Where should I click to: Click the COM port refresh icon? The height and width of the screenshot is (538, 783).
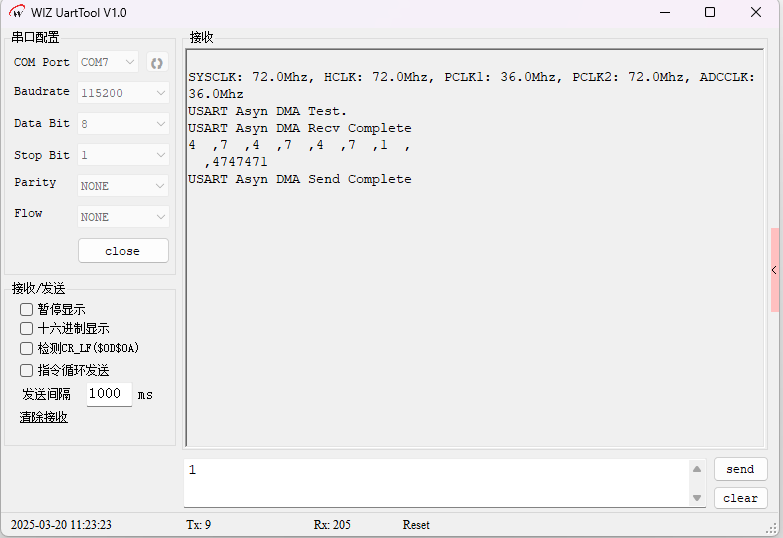157,62
